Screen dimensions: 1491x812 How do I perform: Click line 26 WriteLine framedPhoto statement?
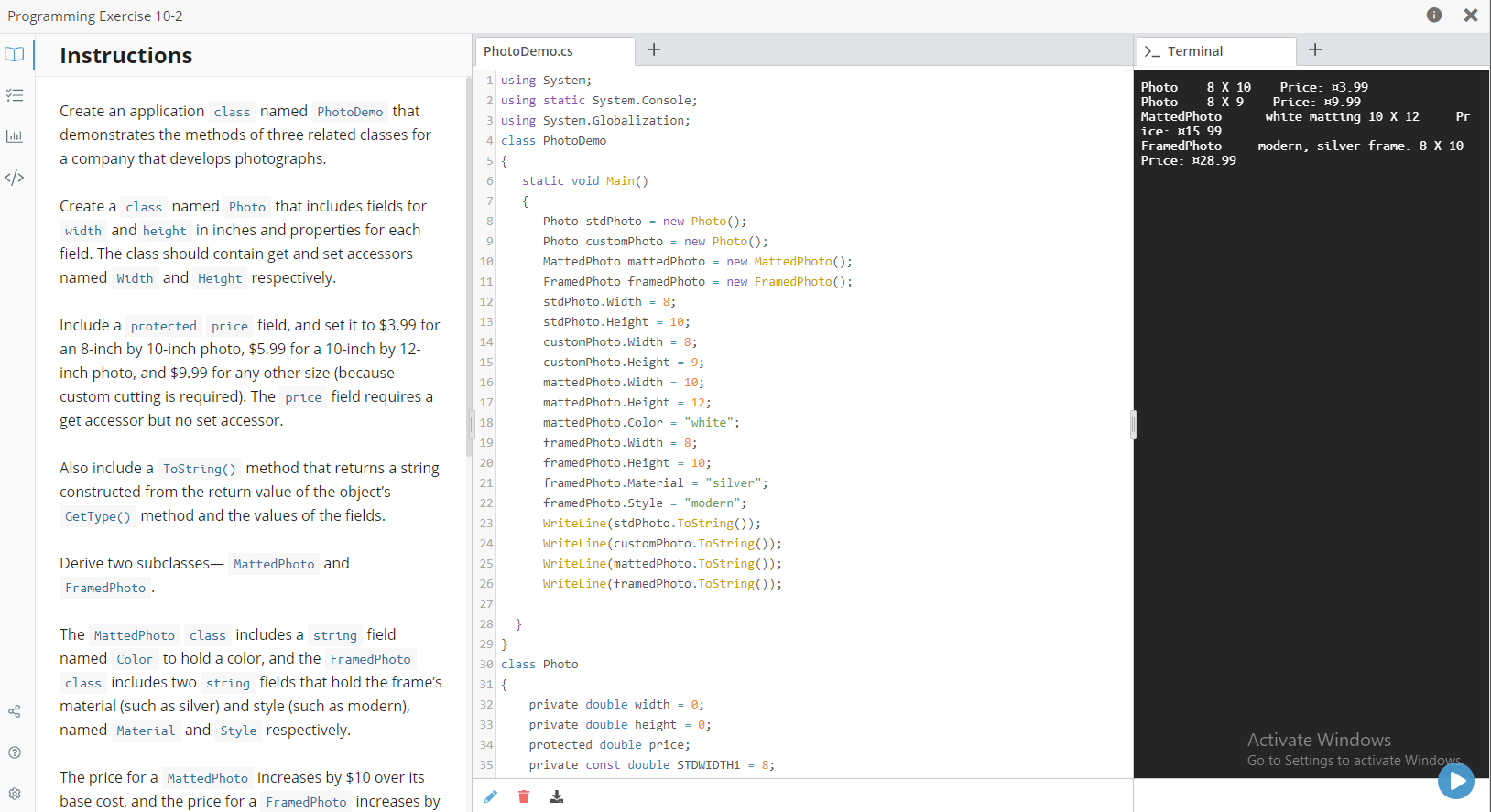tap(662, 584)
